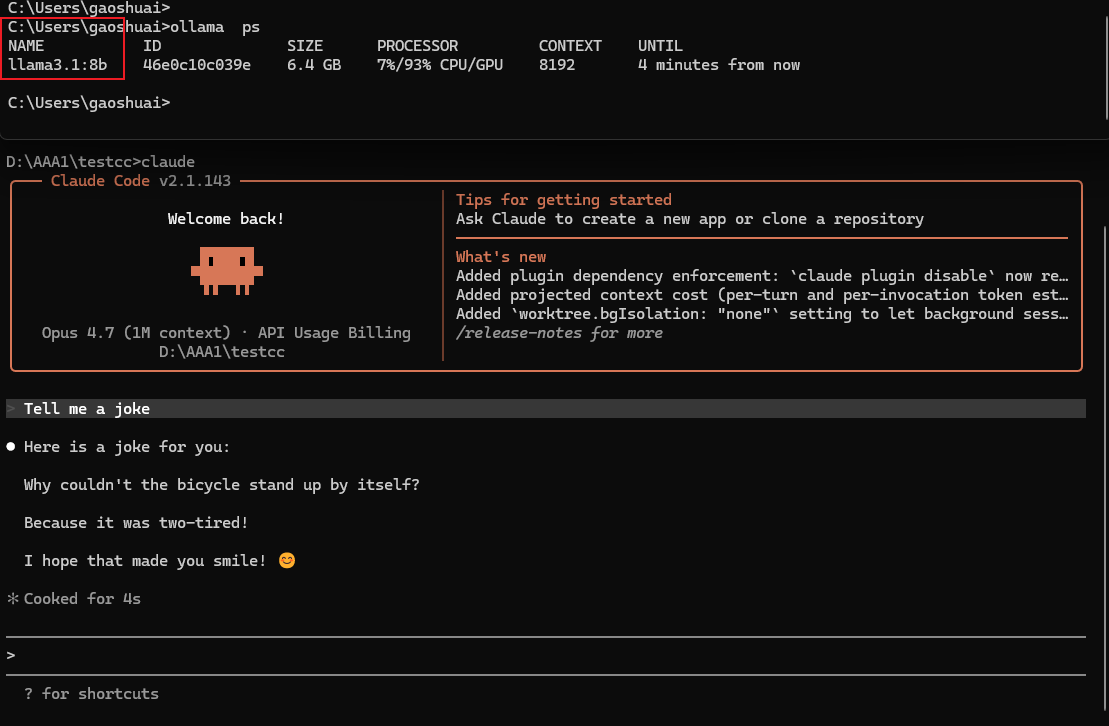This screenshot has height=726, width=1109.
Task: Click 'Ask Claude to create a new app' tip
Action: (x=690, y=219)
